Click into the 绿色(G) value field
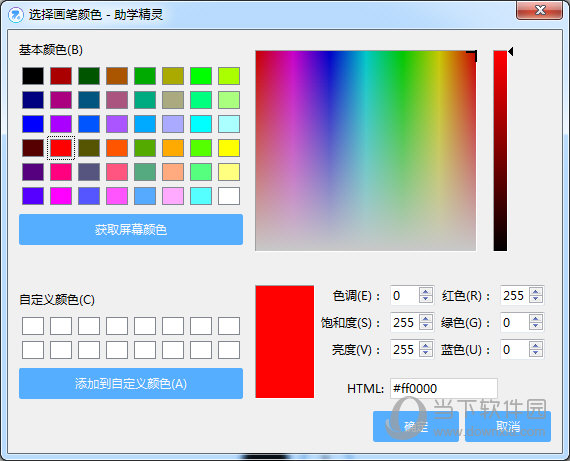 [x=515, y=322]
